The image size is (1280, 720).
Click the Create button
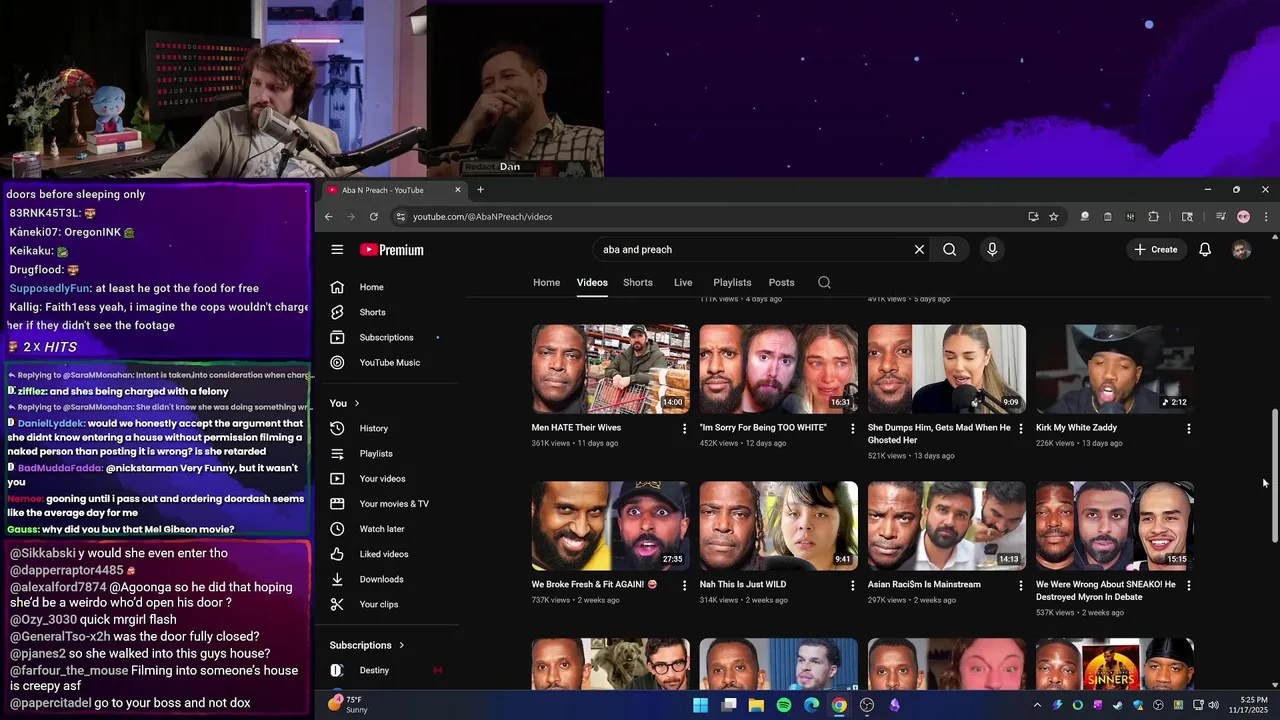1156,250
